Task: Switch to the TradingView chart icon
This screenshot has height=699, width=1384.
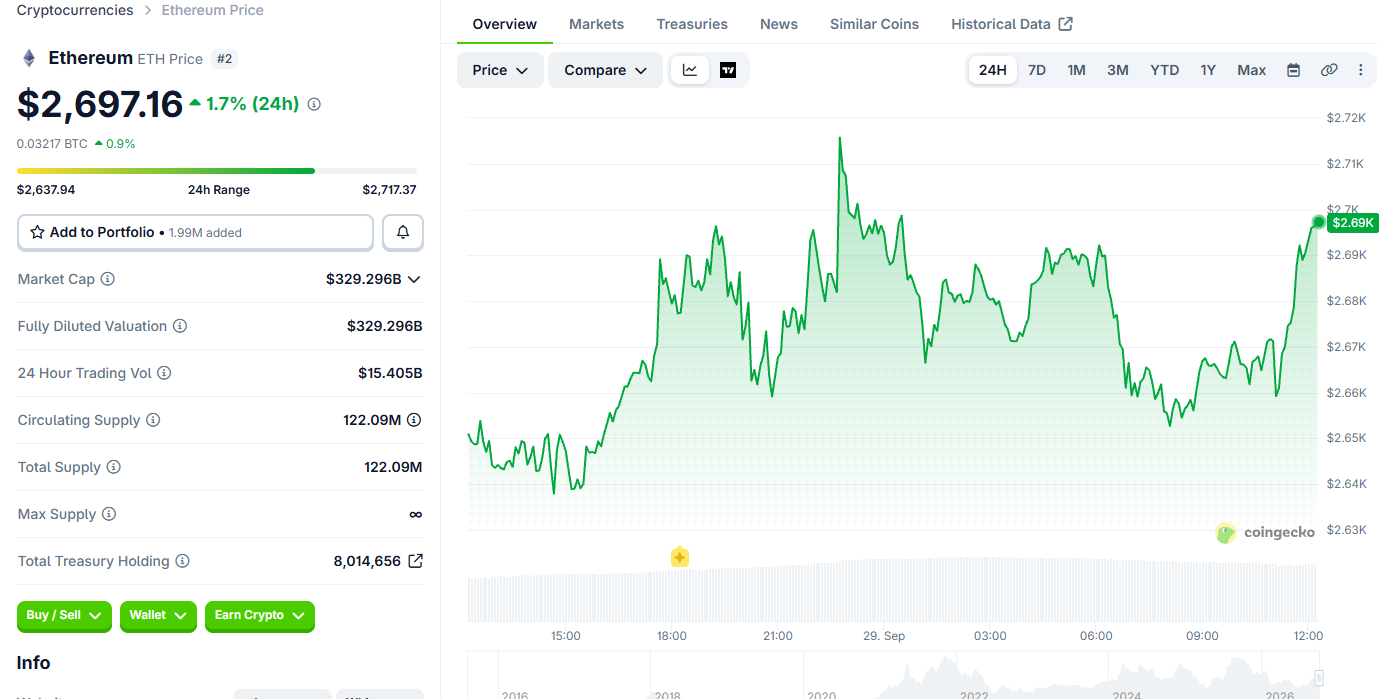Action: point(728,70)
